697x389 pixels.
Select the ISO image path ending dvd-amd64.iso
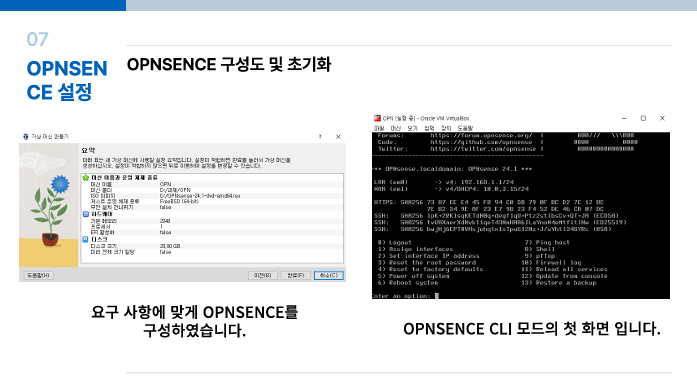pyautogui.click(x=200, y=196)
